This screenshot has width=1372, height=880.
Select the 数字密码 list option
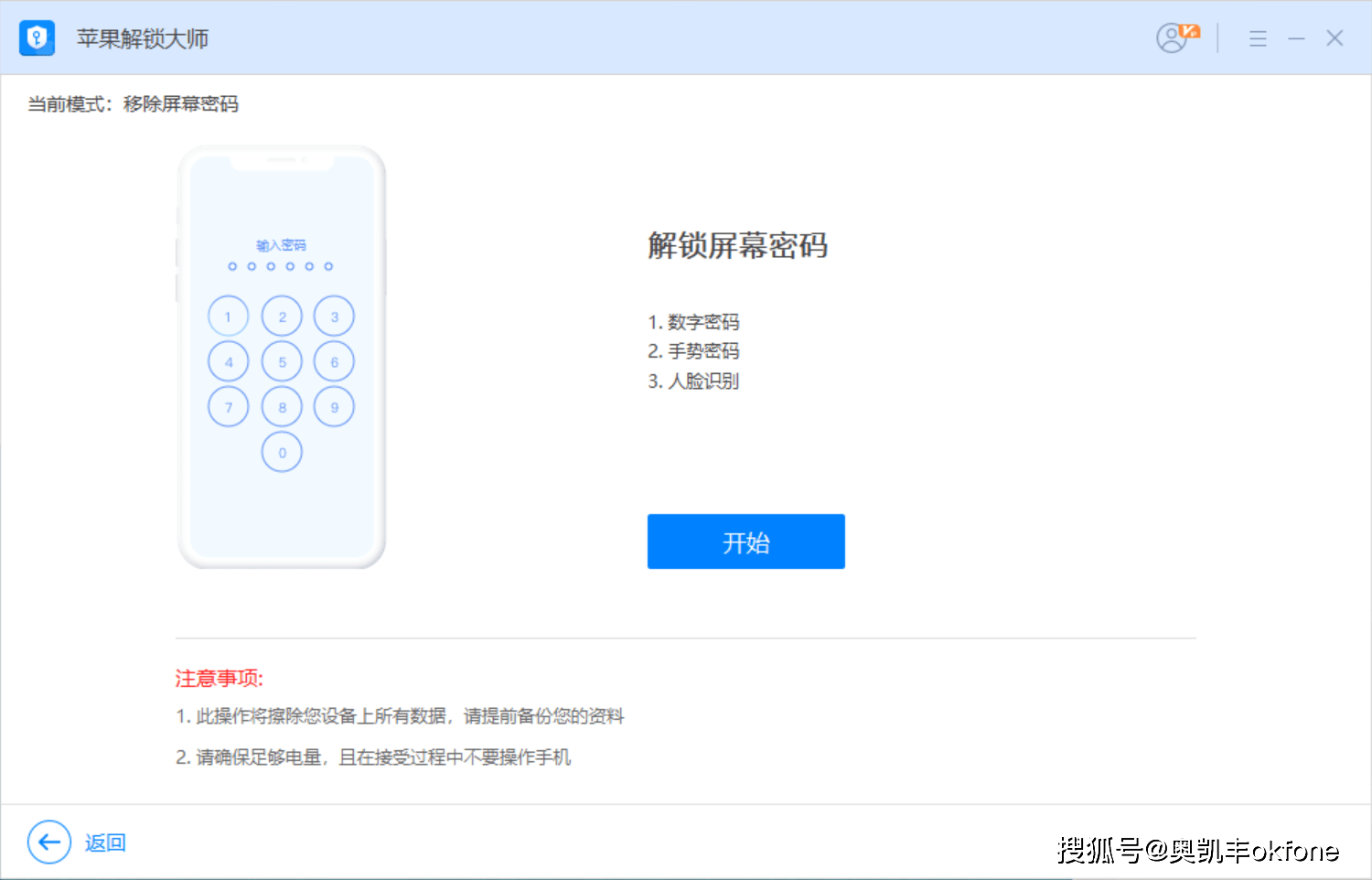[x=693, y=322]
